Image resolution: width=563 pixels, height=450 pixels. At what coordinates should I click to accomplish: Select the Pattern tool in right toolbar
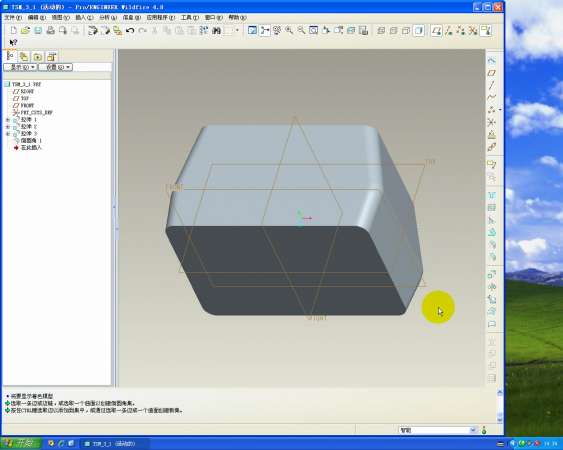tap(492, 377)
